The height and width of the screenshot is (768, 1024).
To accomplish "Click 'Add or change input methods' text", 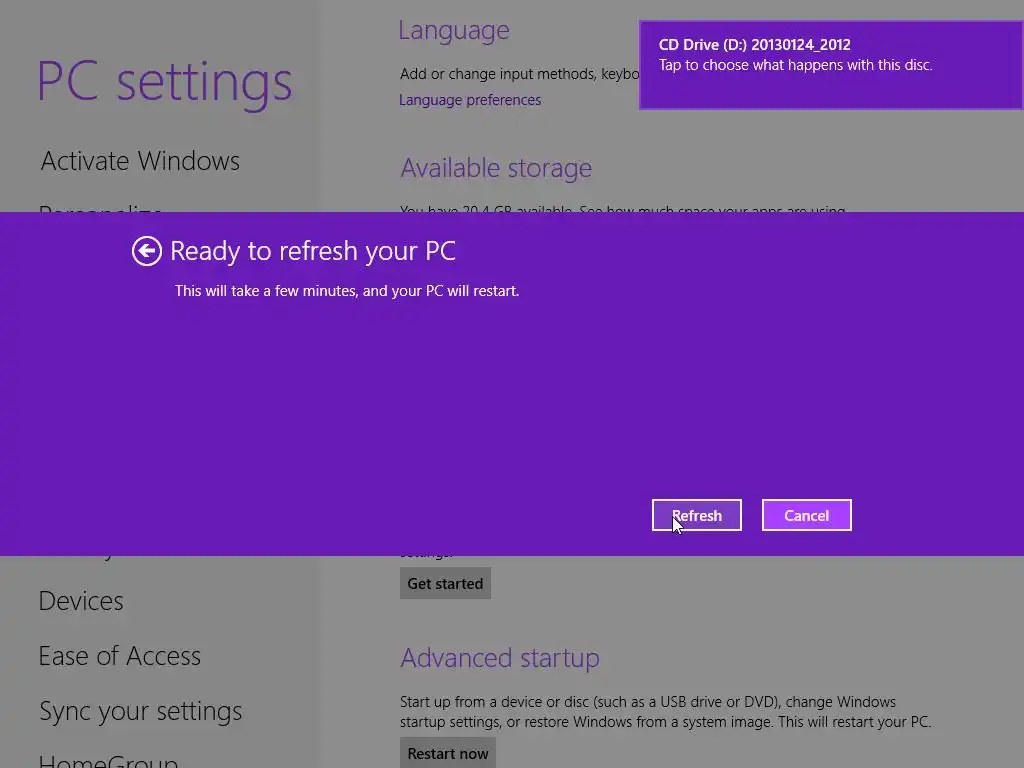I will click(519, 74).
